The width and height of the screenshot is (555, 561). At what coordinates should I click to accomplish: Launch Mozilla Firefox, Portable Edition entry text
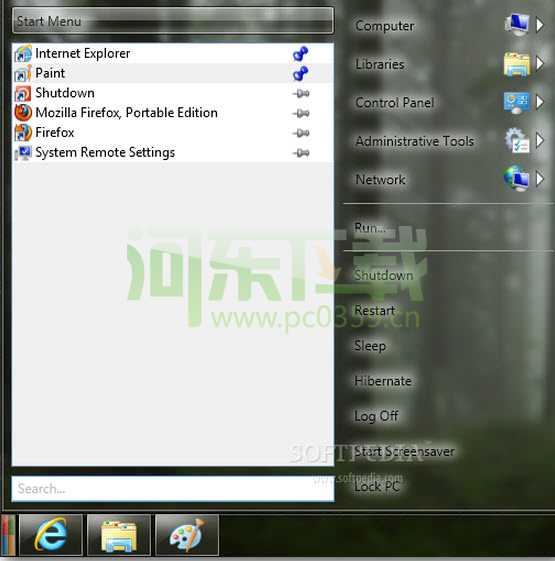tap(126, 113)
